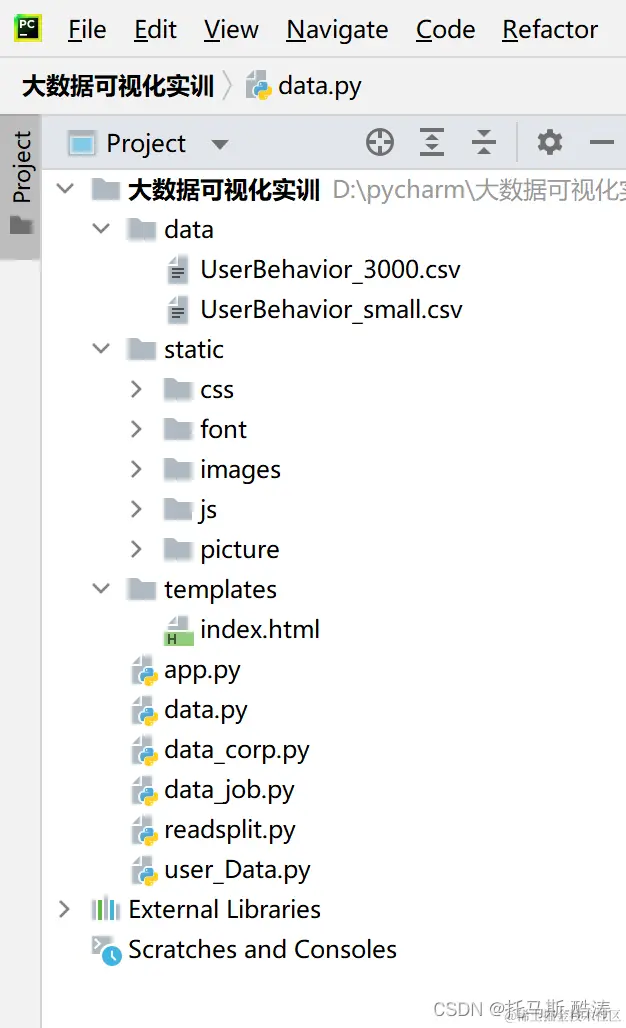Select readsplit.py file
This screenshot has width=626, height=1028.
(230, 831)
